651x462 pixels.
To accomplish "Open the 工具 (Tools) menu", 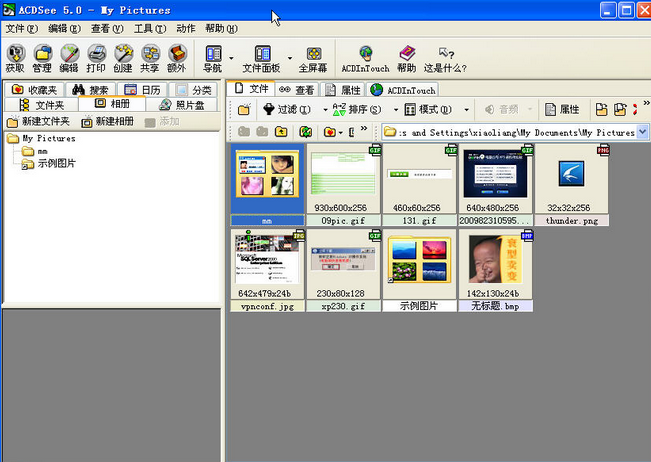I will [150, 28].
